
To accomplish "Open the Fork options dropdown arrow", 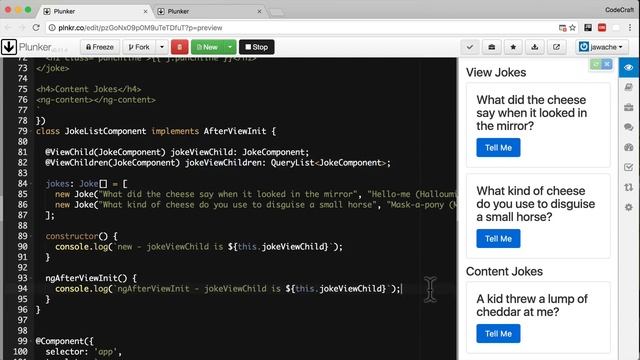I will 162,47.
